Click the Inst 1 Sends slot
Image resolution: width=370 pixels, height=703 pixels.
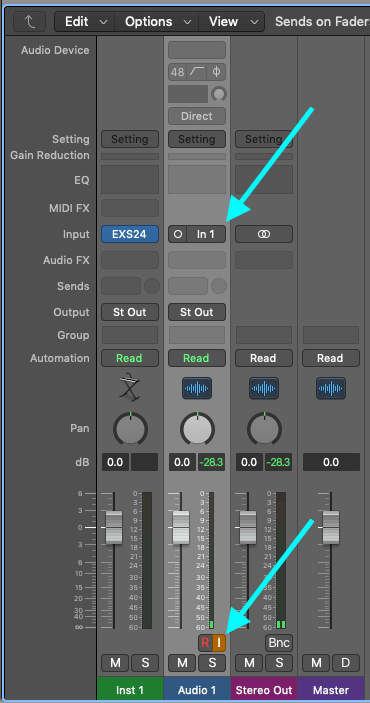121,286
